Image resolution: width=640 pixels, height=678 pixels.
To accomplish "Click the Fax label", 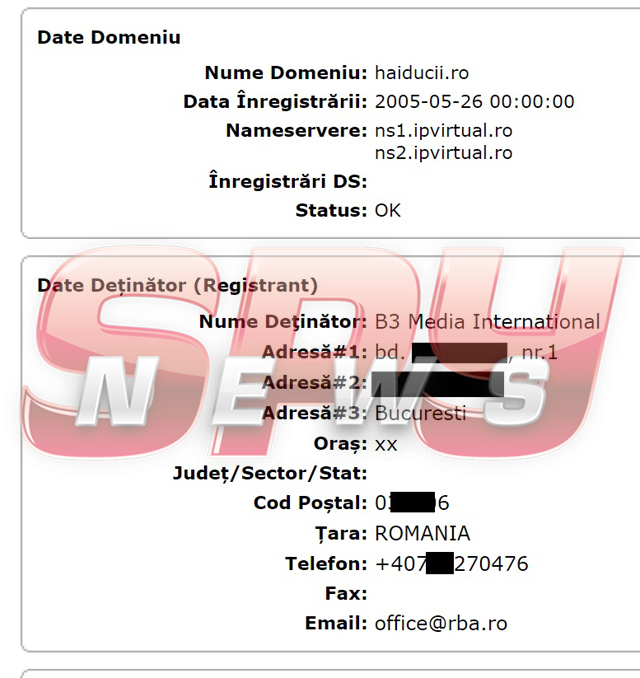I will click(346, 593).
